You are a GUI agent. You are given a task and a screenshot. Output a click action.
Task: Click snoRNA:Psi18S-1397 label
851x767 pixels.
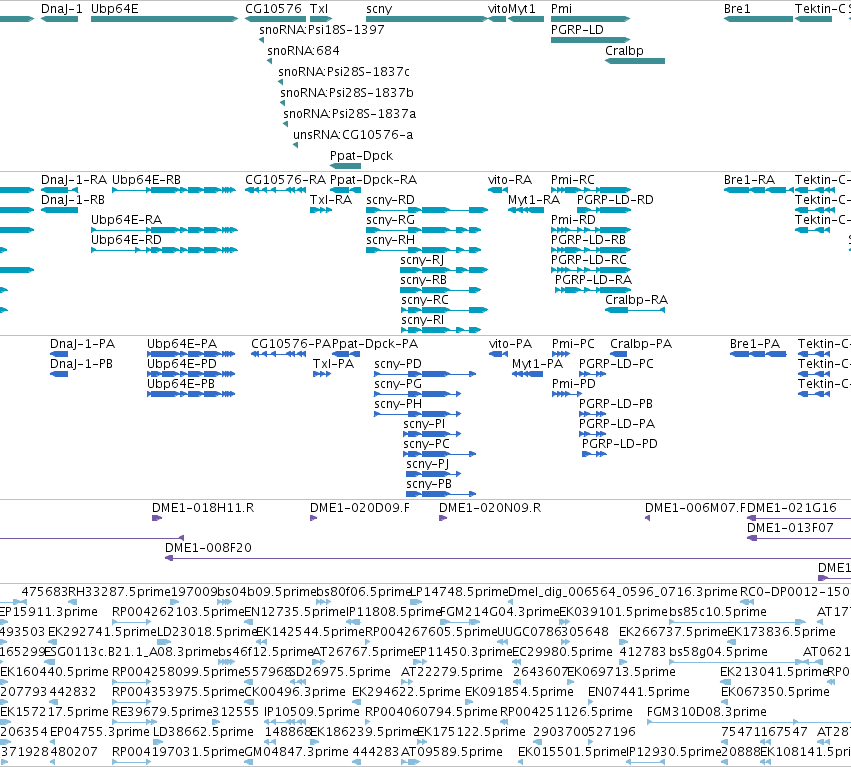coord(322,30)
